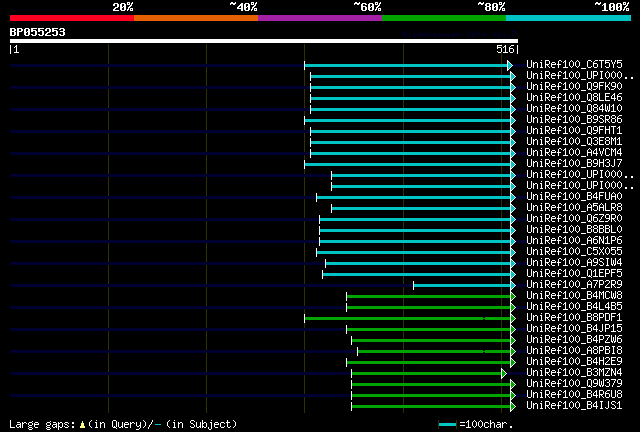Click the cyan alignment bar for UniRef100_B9H3J7
The image size is (640, 432).
[x=407, y=164]
